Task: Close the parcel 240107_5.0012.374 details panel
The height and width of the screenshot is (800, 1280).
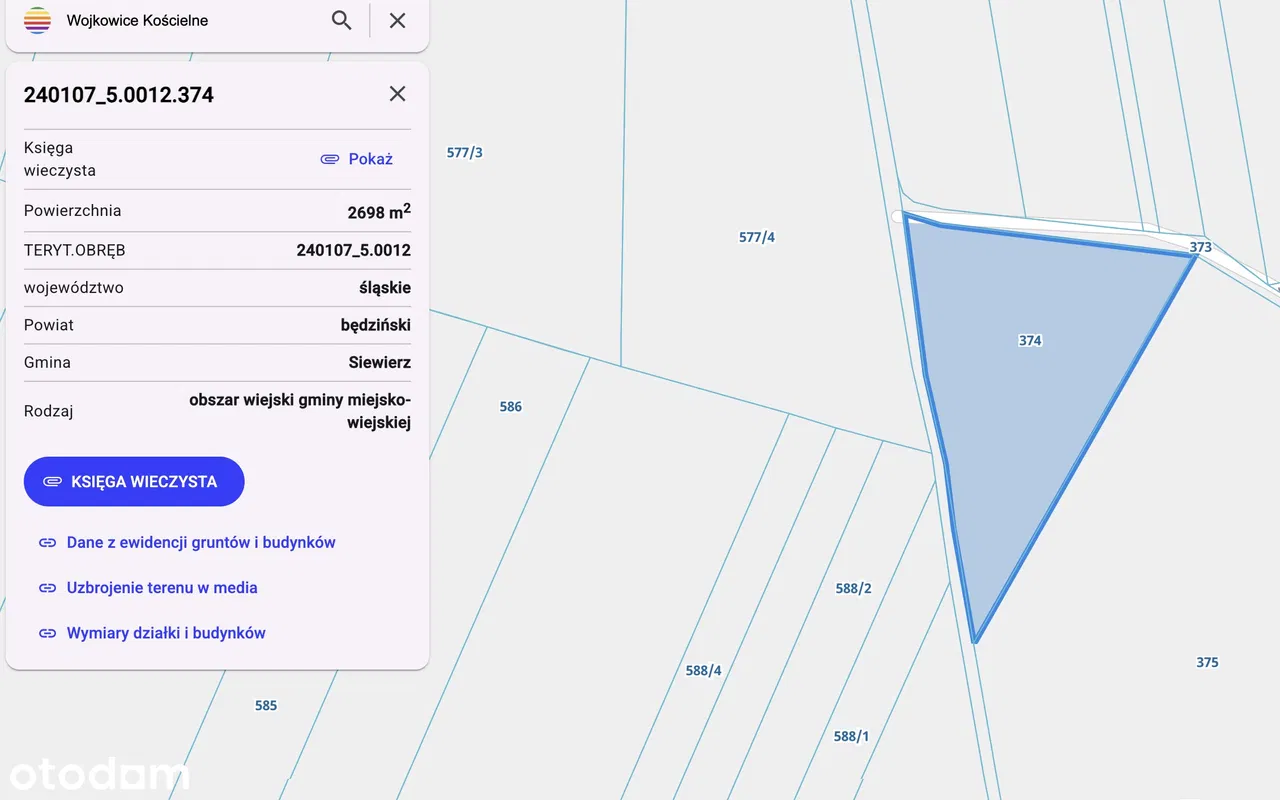Action: (397, 94)
